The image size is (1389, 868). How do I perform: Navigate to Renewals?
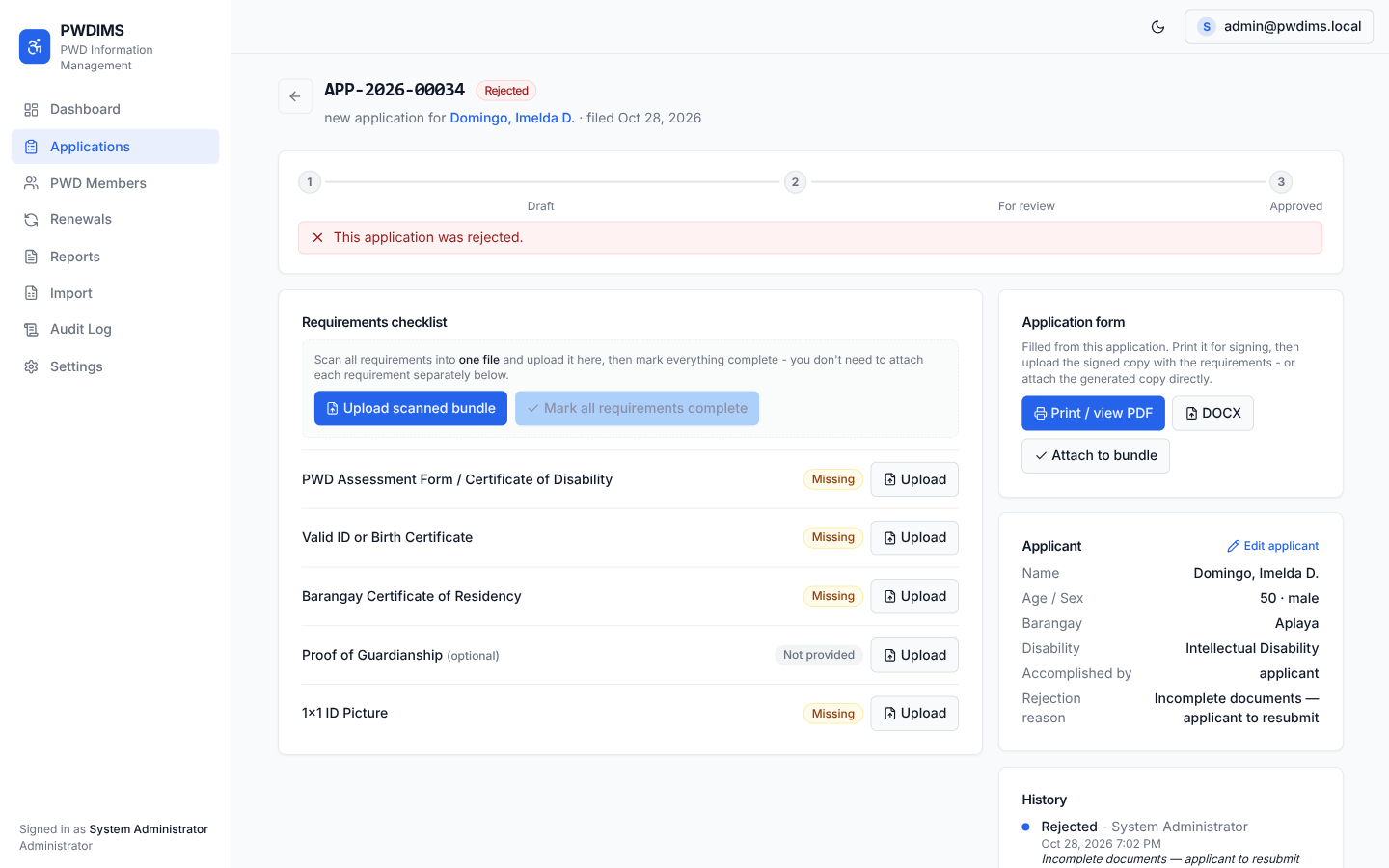tap(115, 220)
